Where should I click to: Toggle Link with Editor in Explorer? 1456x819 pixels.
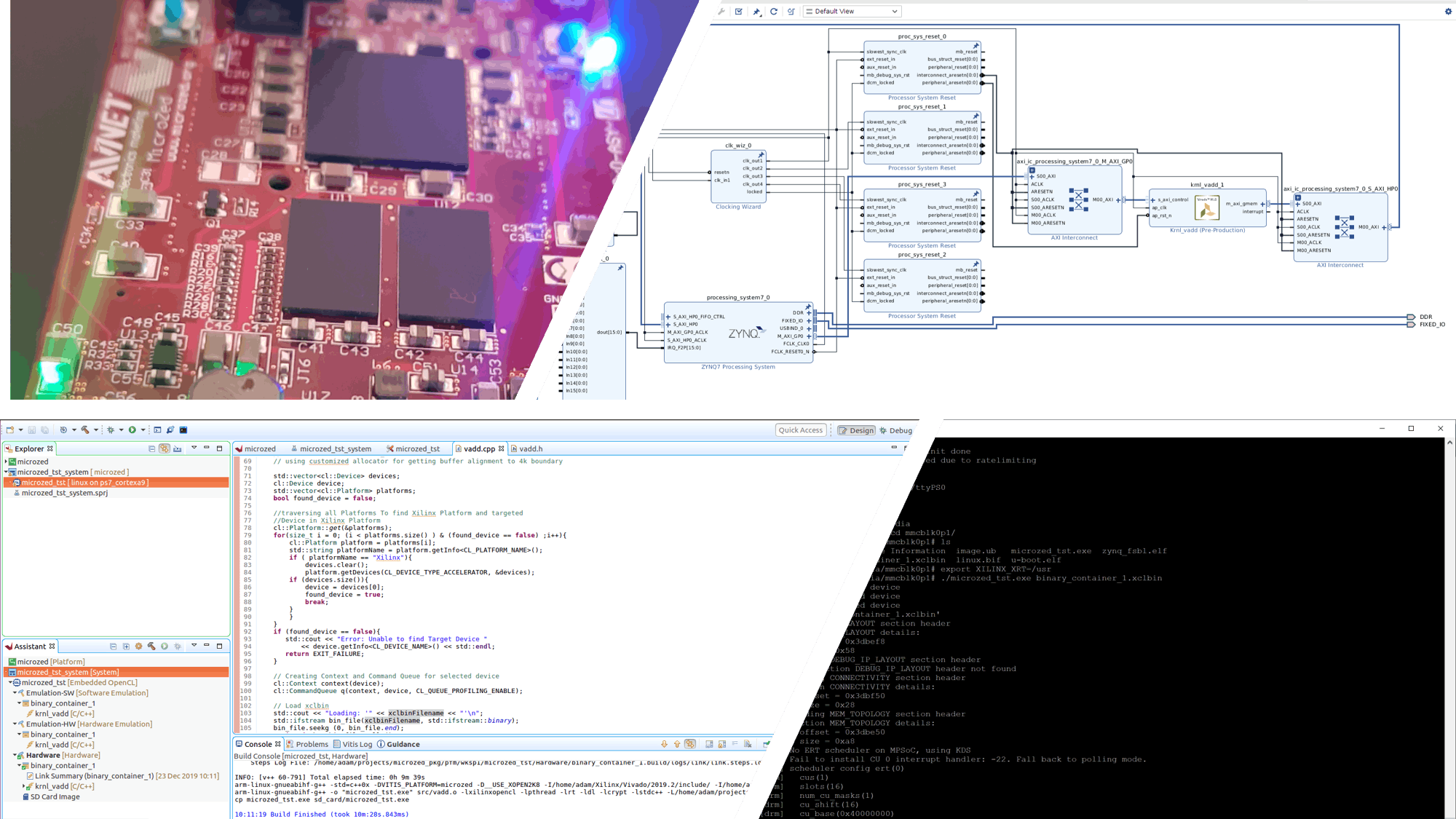165,448
